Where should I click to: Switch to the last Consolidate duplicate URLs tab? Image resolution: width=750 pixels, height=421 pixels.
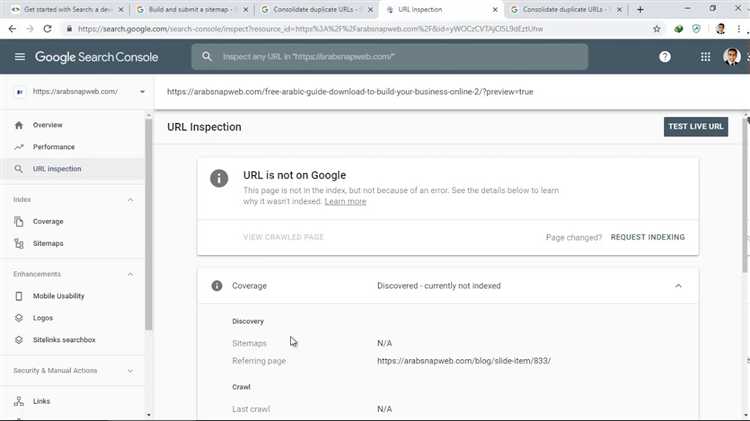tap(567, 9)
